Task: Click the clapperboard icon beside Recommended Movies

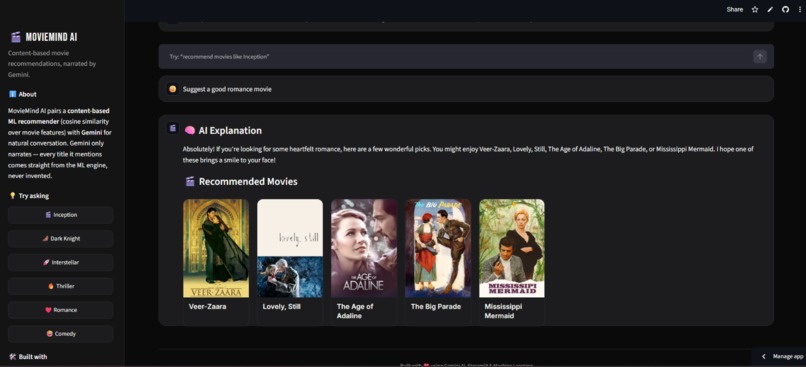Action: 190,181
